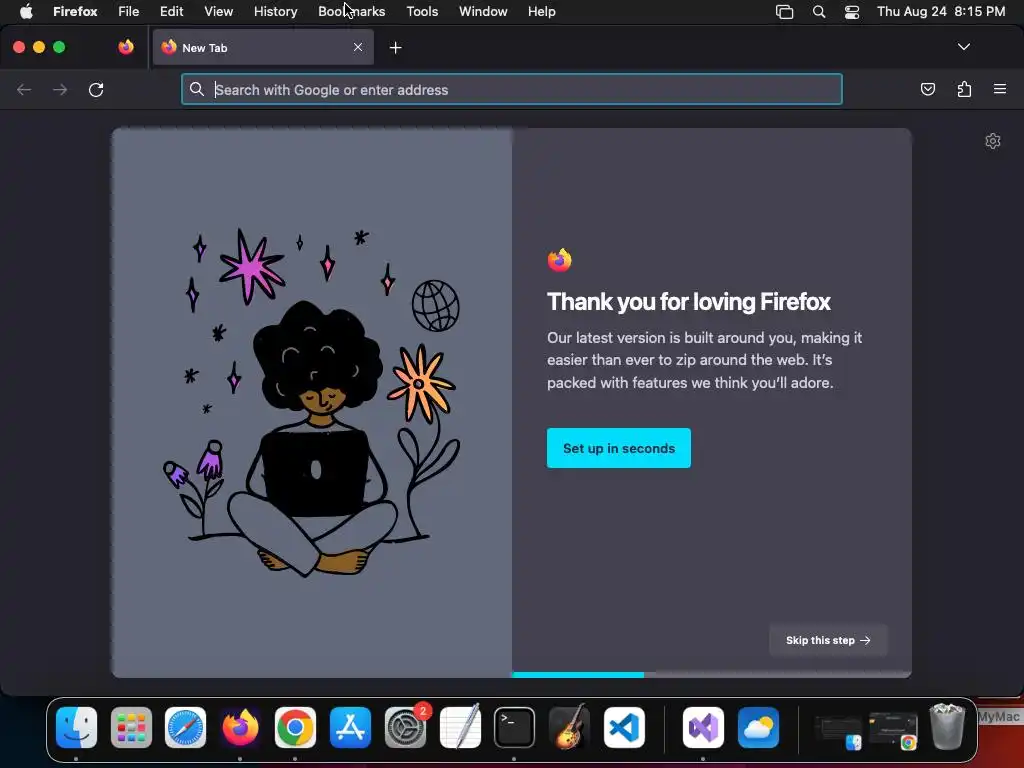Switch to the New Tab tab
The width and height of the screenshot is (1024, 768).
(x=263, y=47)
